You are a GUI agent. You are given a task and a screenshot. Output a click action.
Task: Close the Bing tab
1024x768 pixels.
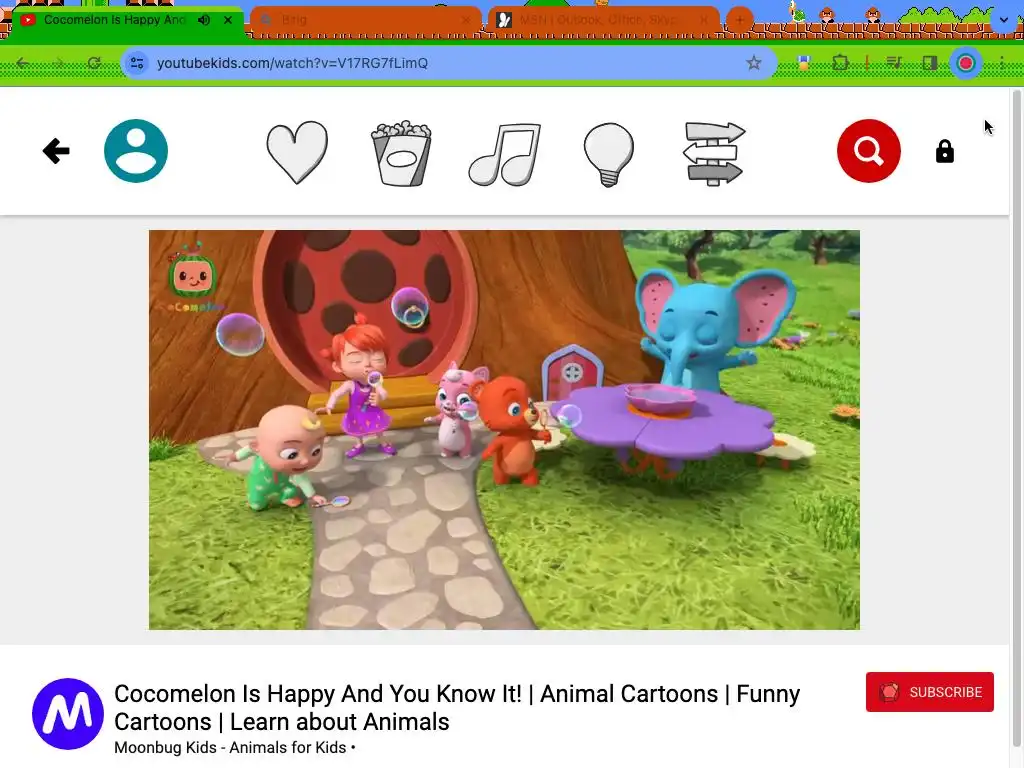point(466,20)
